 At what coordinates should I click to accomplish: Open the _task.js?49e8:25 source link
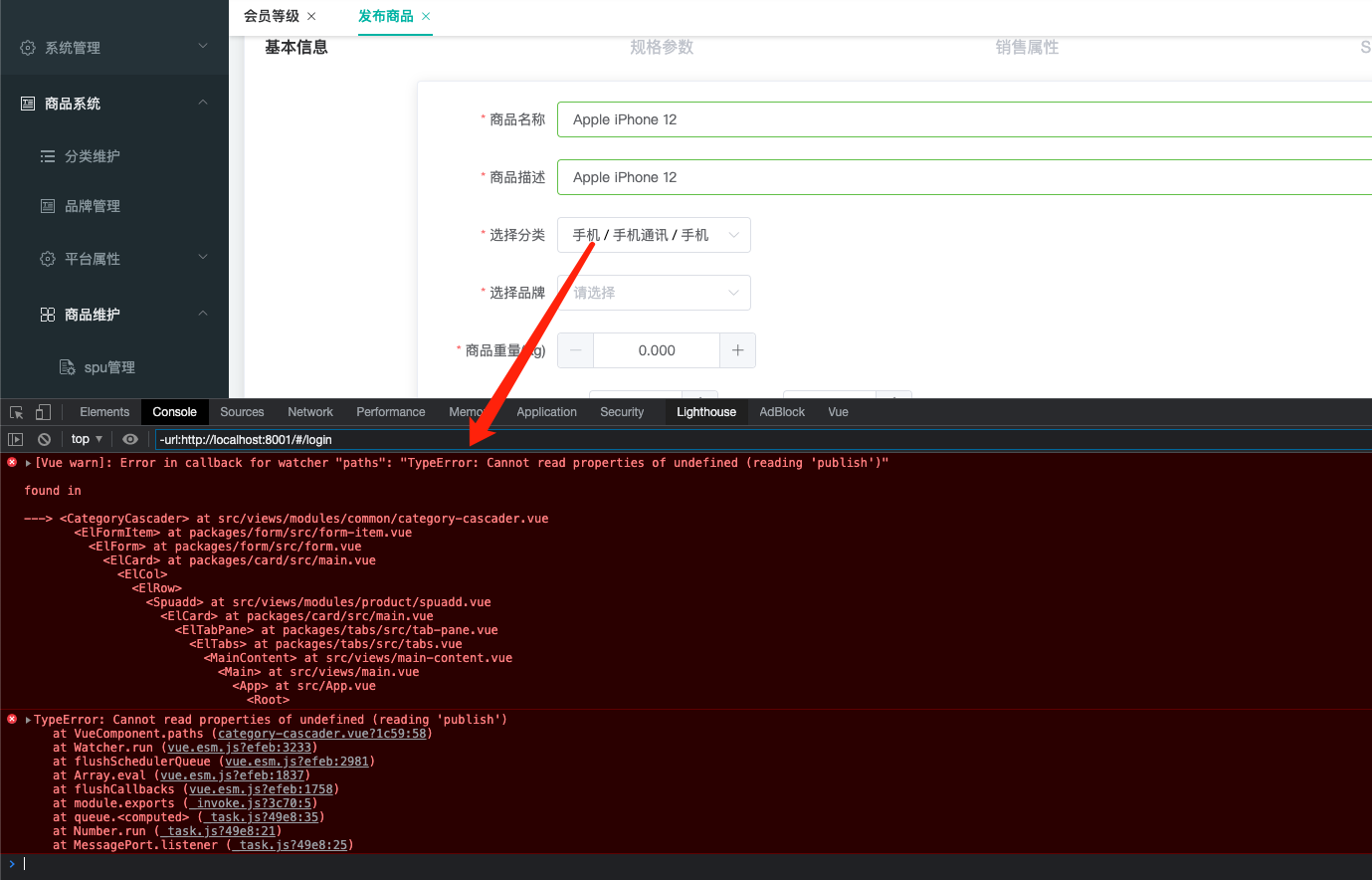(x=290, y=845)
